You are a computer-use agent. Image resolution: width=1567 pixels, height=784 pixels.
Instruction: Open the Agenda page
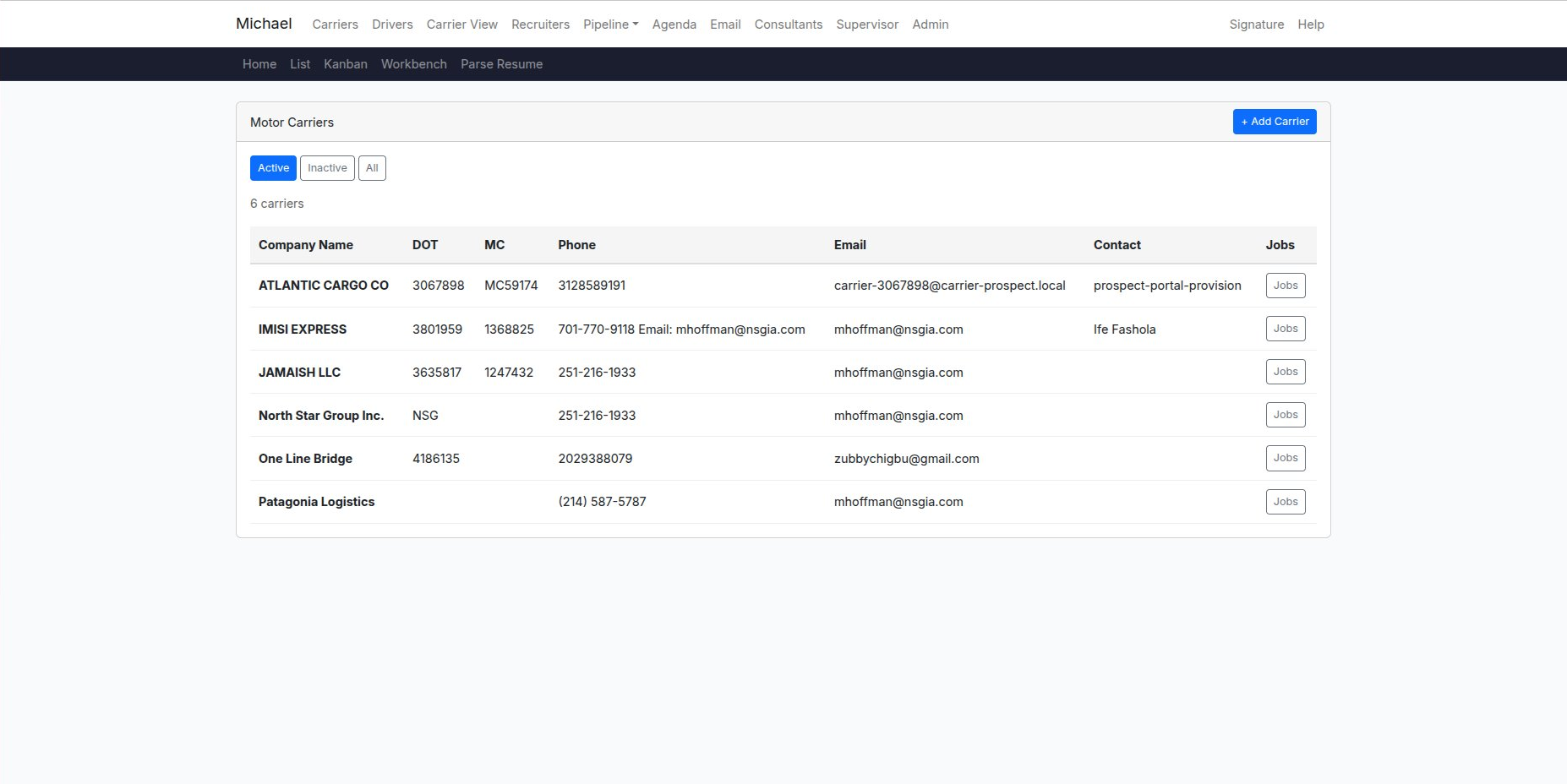coord(674,24)
